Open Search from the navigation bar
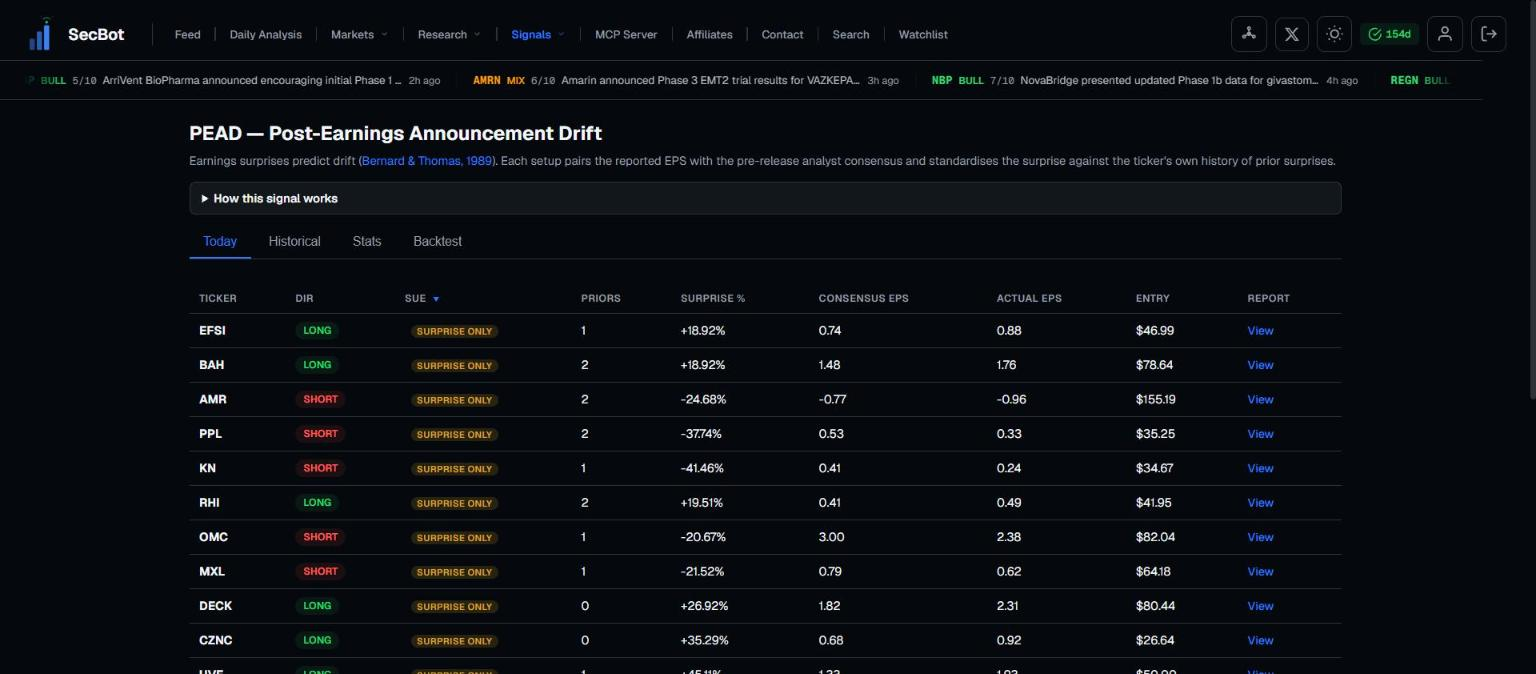Image resolution: width=1536 pixels, height=674 pixels. (x=851, y=34)
